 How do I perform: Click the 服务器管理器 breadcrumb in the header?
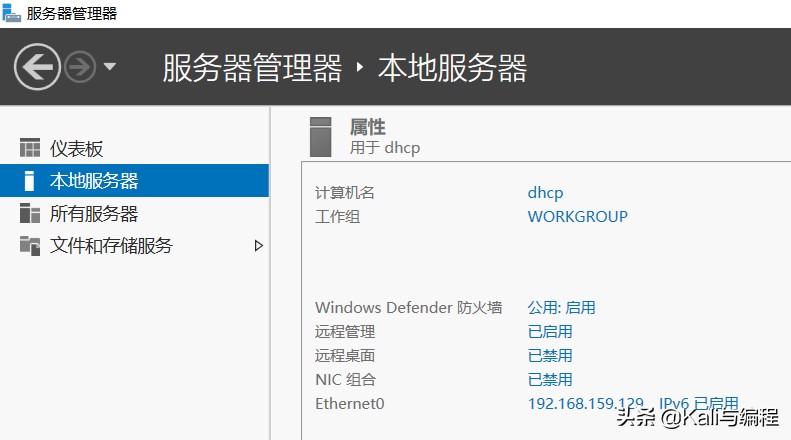tap(252, 68)
